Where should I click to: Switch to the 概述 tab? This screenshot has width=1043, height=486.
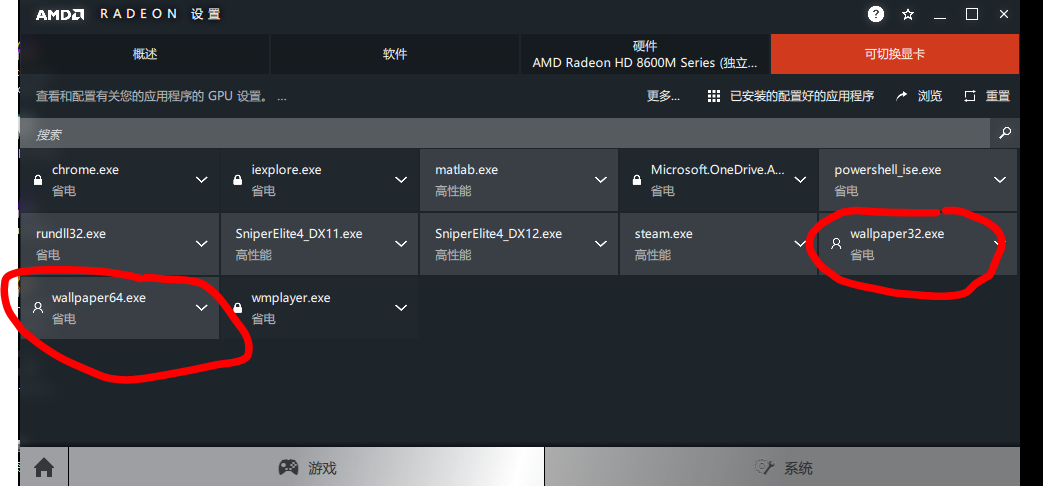coord(144,55)
